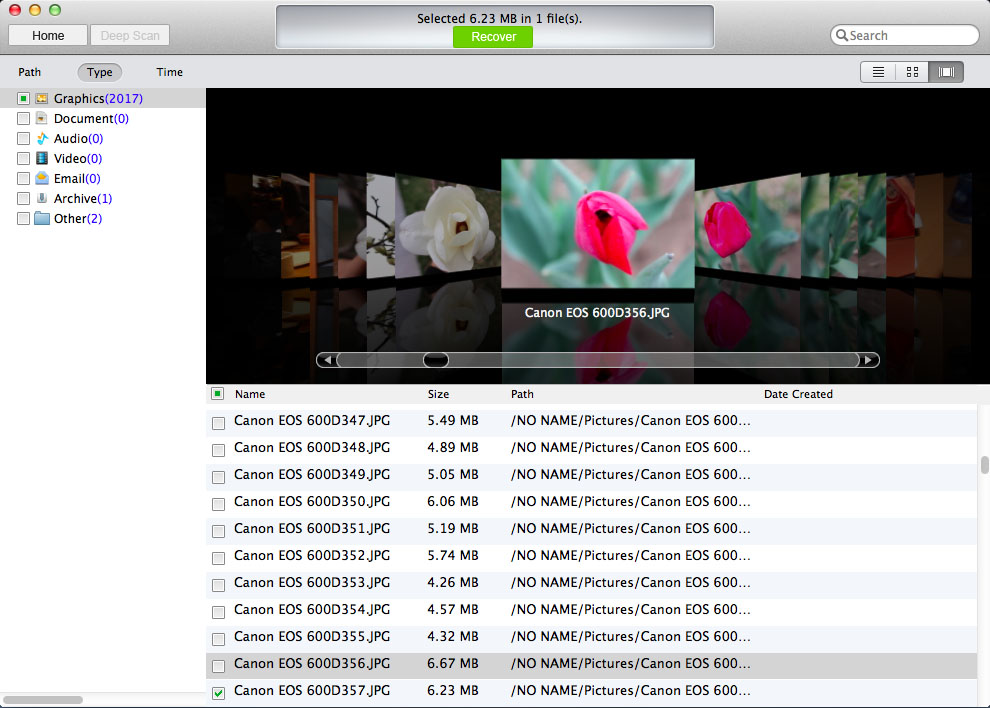Switch to thumbnail grid view icon
This screenshot has width=990, height=708.
pyautogui.click(x=912, y=72)
